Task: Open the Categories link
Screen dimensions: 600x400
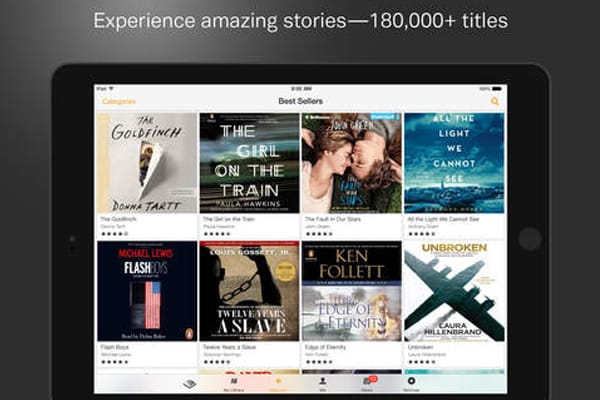Action: tap(119, 101)
